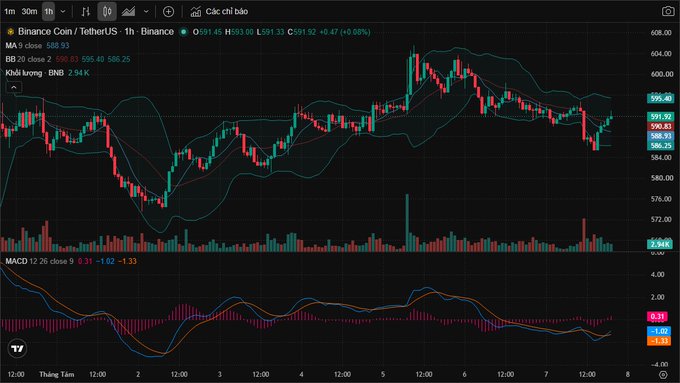Click the blue 588.93 price label
The image size is (680, 383).
click(x=660, y=136)
